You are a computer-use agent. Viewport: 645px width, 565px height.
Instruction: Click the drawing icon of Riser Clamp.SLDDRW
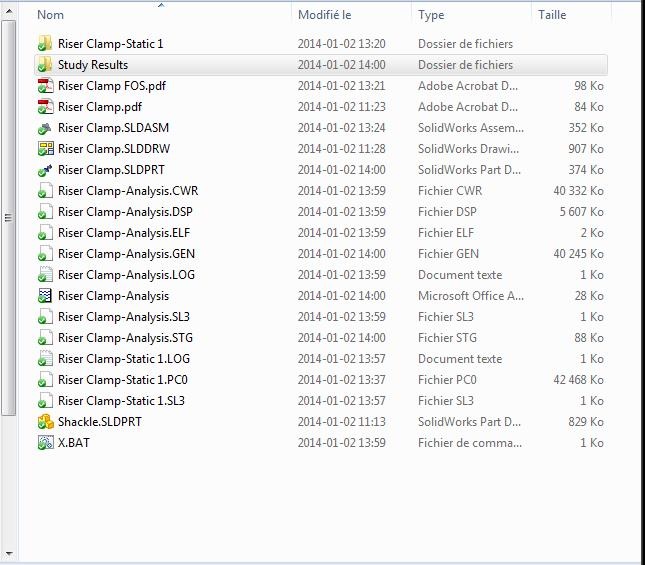[x=45, y=148]
